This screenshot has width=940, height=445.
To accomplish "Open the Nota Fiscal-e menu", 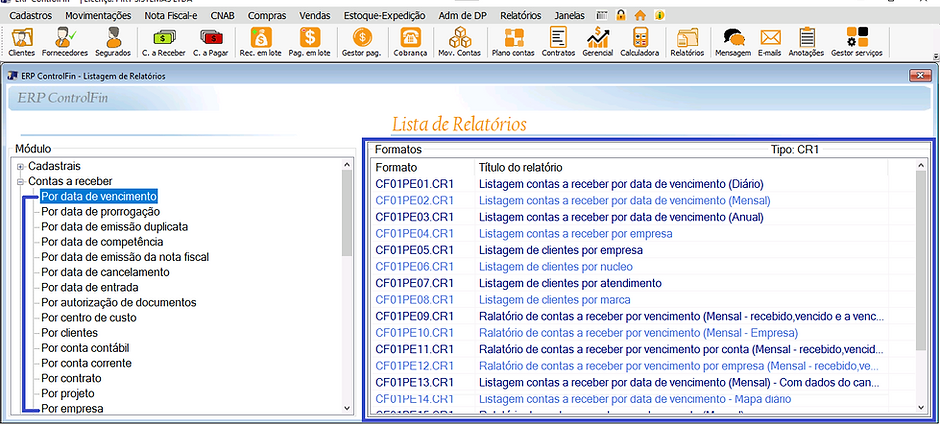I will click(171, 16).
